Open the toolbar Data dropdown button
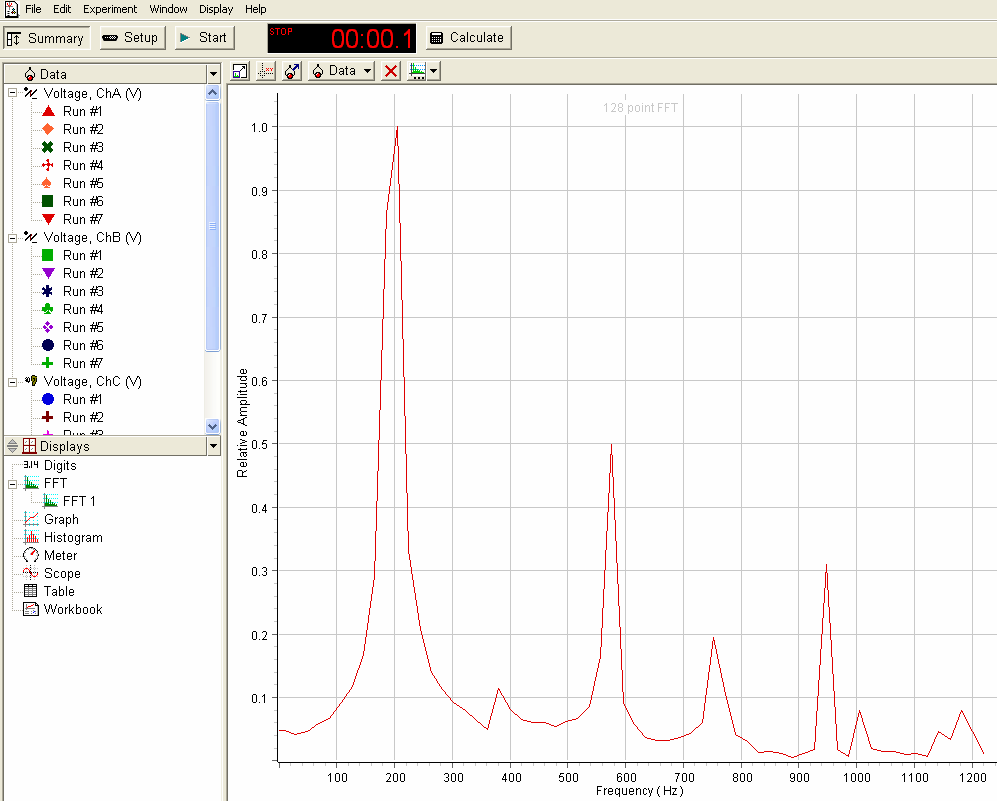Screen dimensions: 997x801 [341, 71]
